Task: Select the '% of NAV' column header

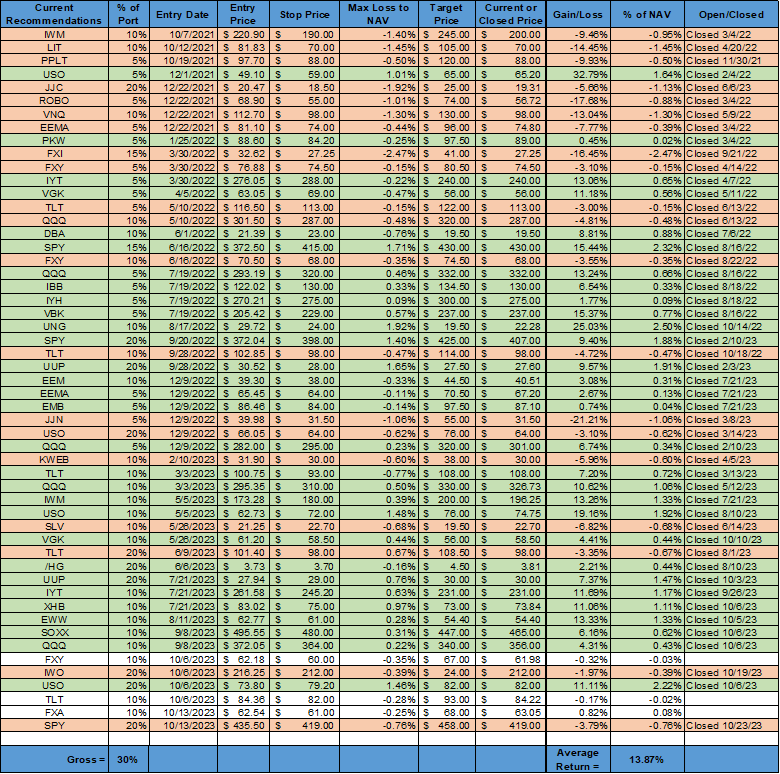Action: (x=647, y=14)
